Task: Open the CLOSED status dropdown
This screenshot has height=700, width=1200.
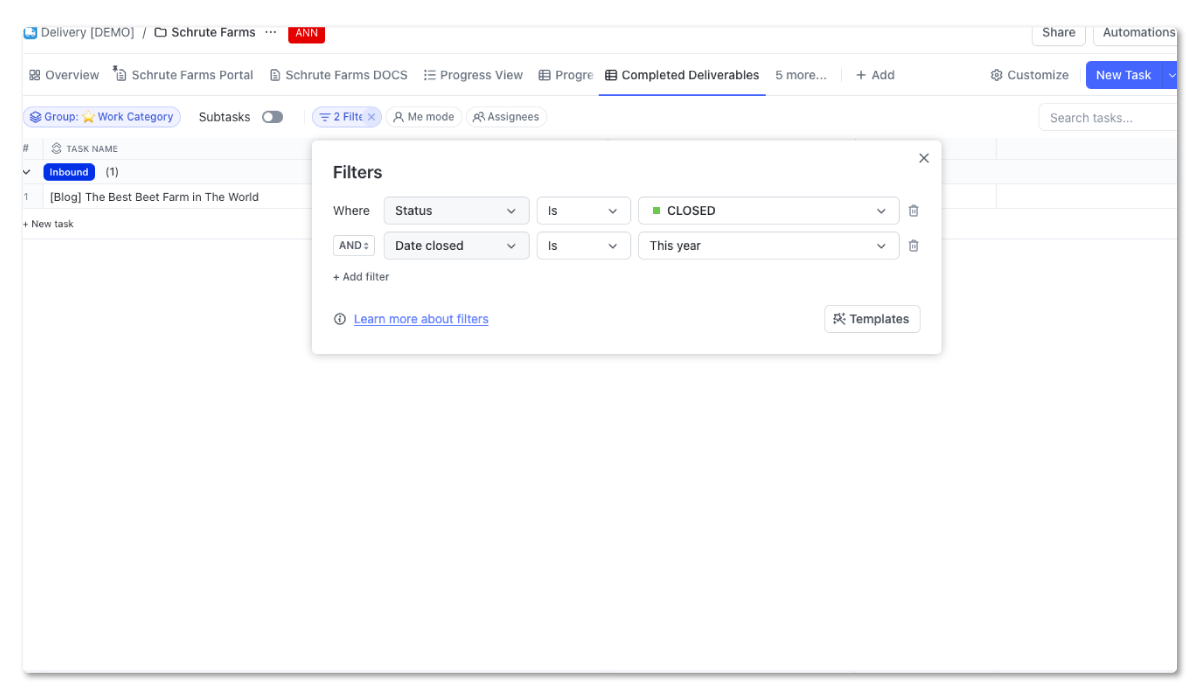Action: 768,210
